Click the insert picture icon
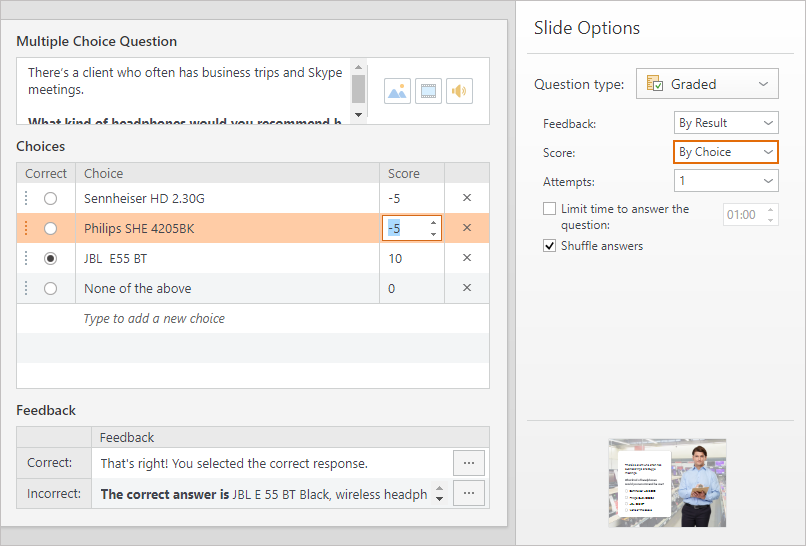This screenshot has width=806, height=546. click(x=397, y=92)
